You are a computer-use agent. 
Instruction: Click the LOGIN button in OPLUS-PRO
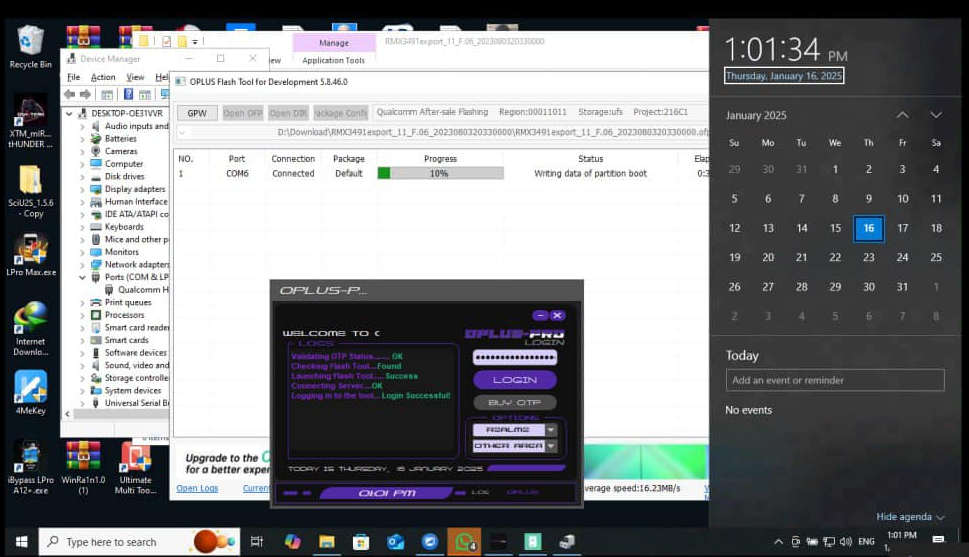(515, 380)
